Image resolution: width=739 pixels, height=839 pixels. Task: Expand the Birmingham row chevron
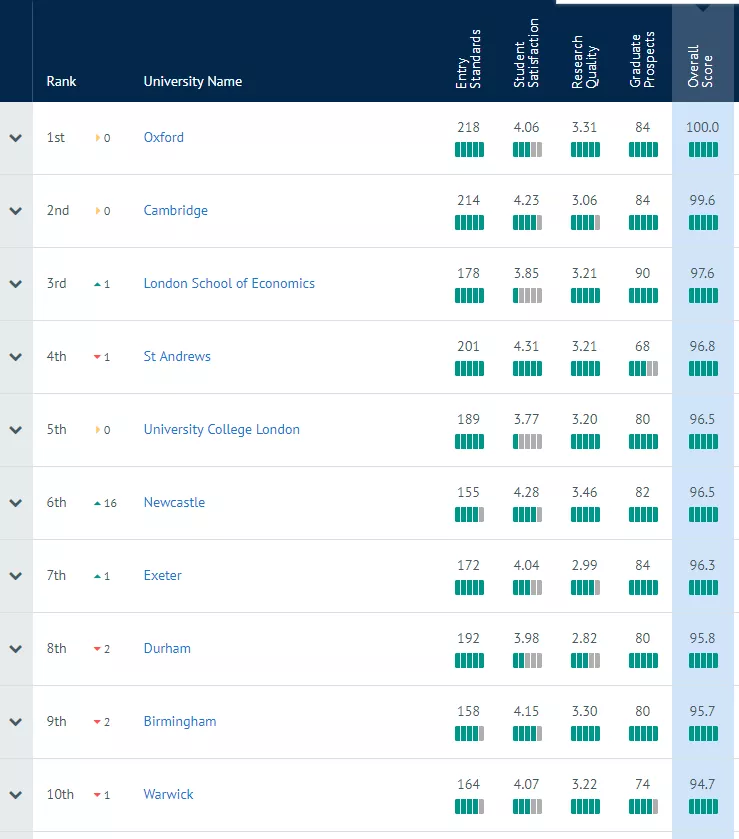(x=16, y=722)
